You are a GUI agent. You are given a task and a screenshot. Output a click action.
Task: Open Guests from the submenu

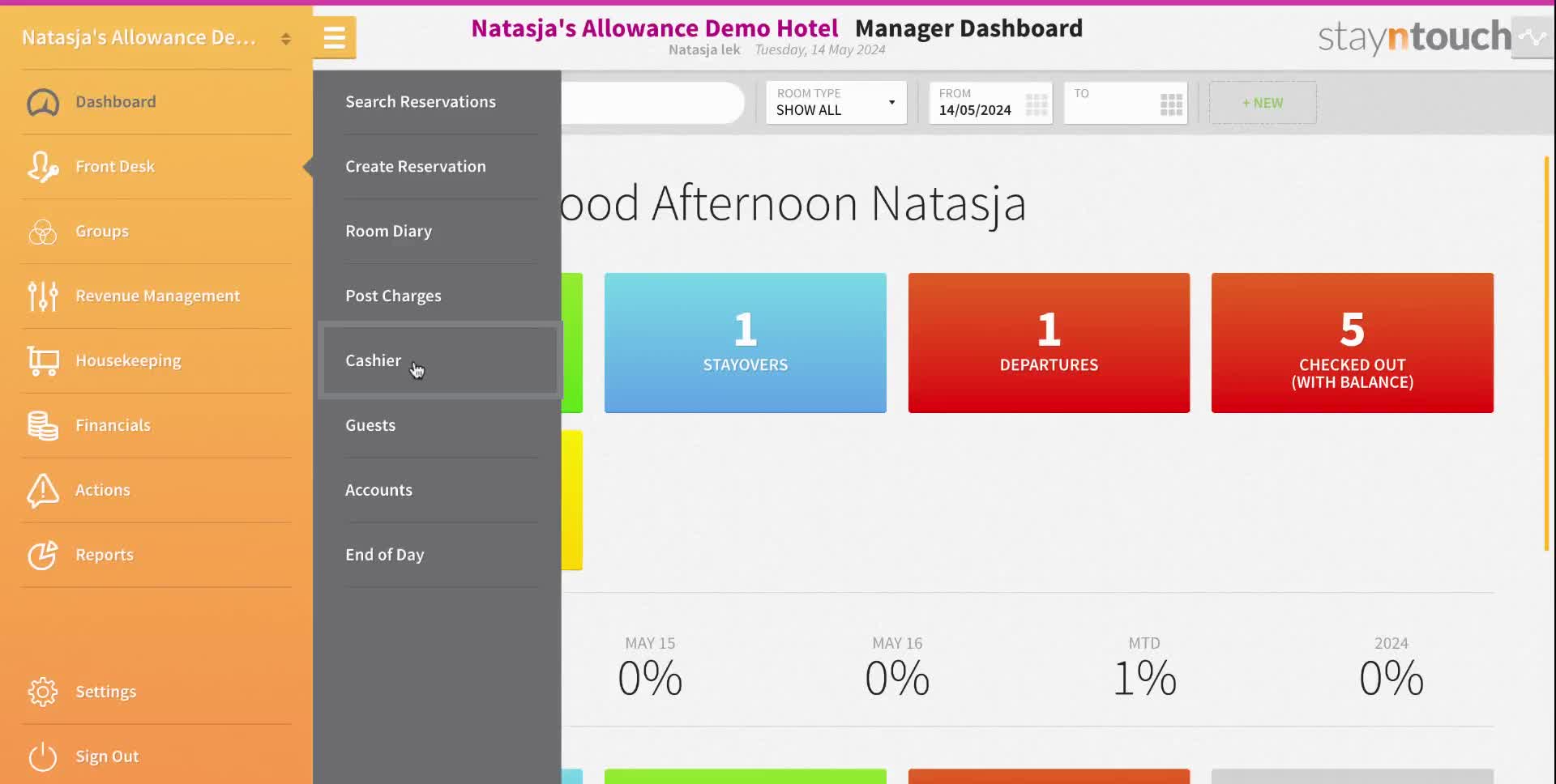370,426
